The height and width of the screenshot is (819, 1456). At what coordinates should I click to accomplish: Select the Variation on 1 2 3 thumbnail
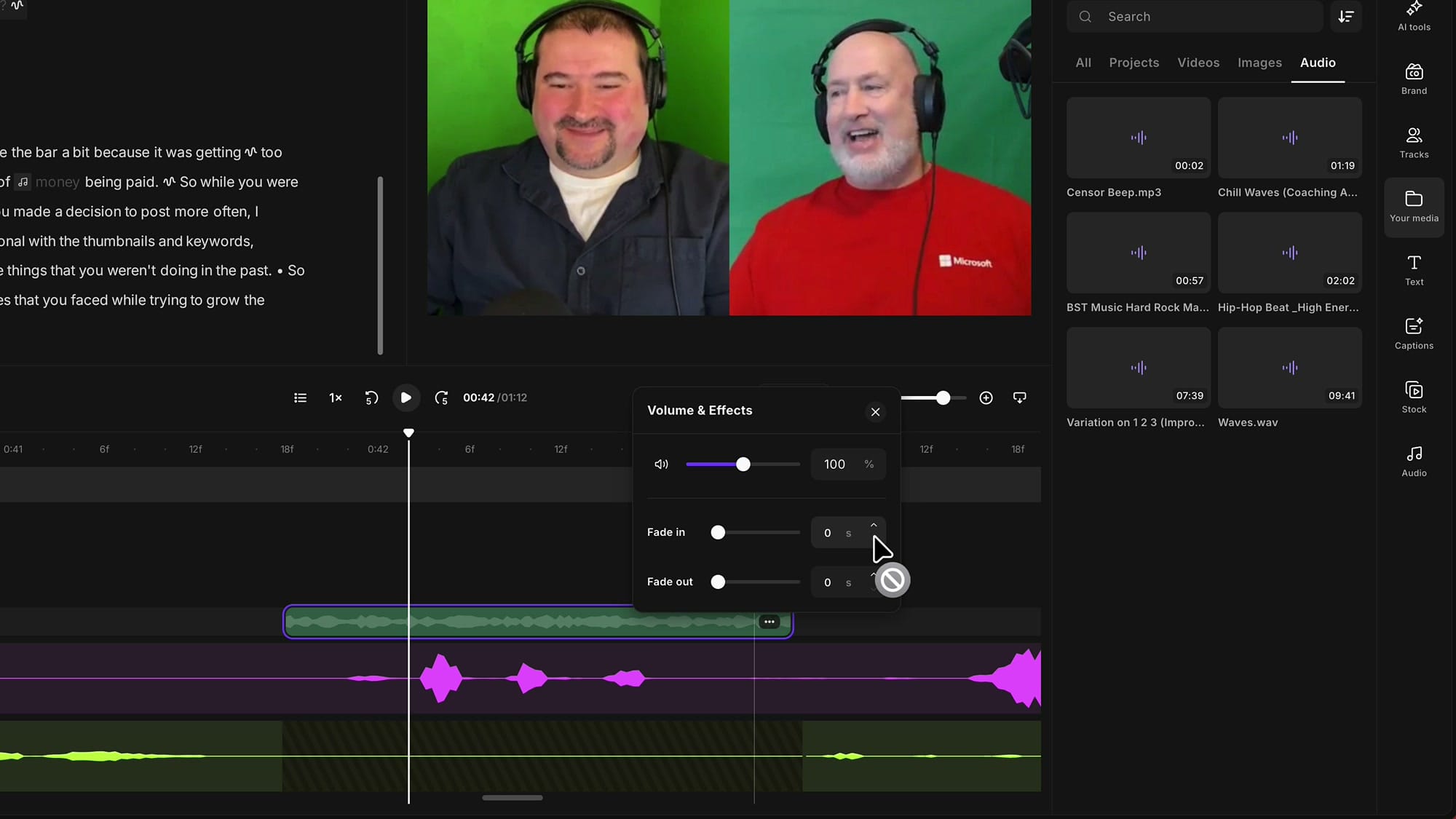tap(1139, 368)
